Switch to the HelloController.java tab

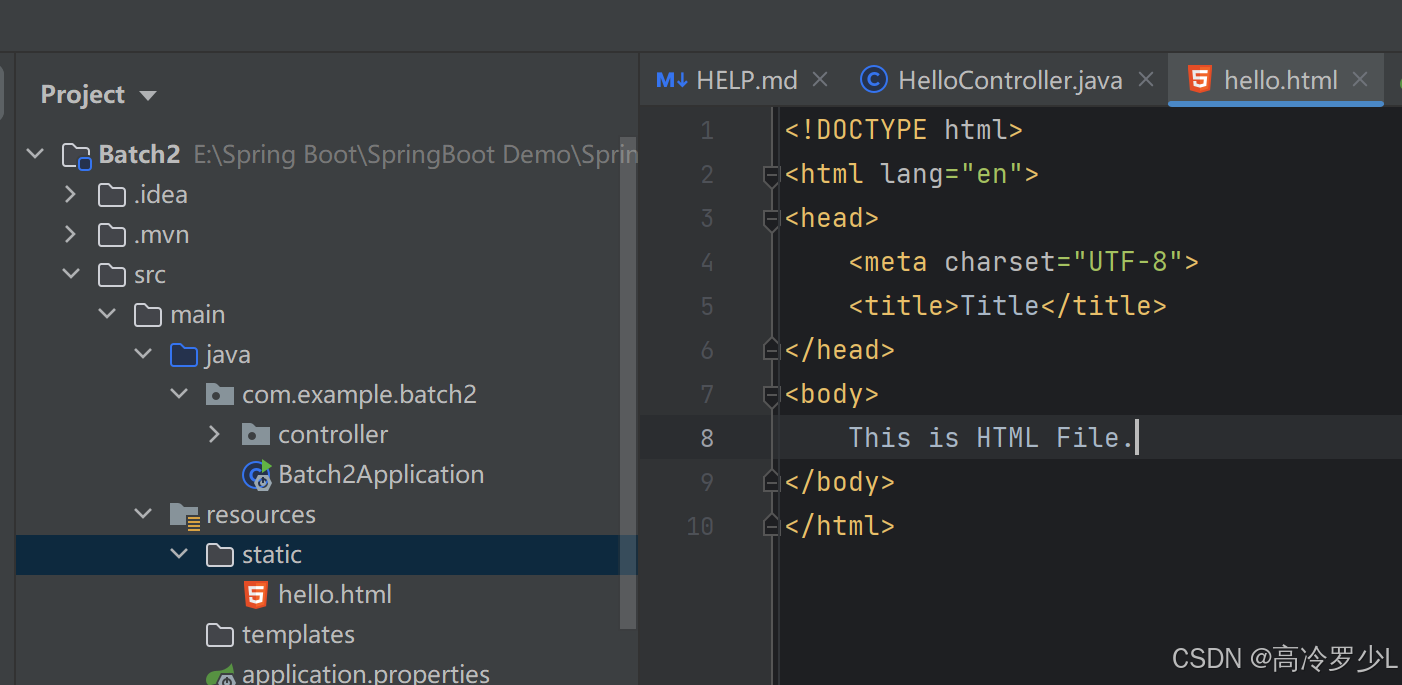1008,80
